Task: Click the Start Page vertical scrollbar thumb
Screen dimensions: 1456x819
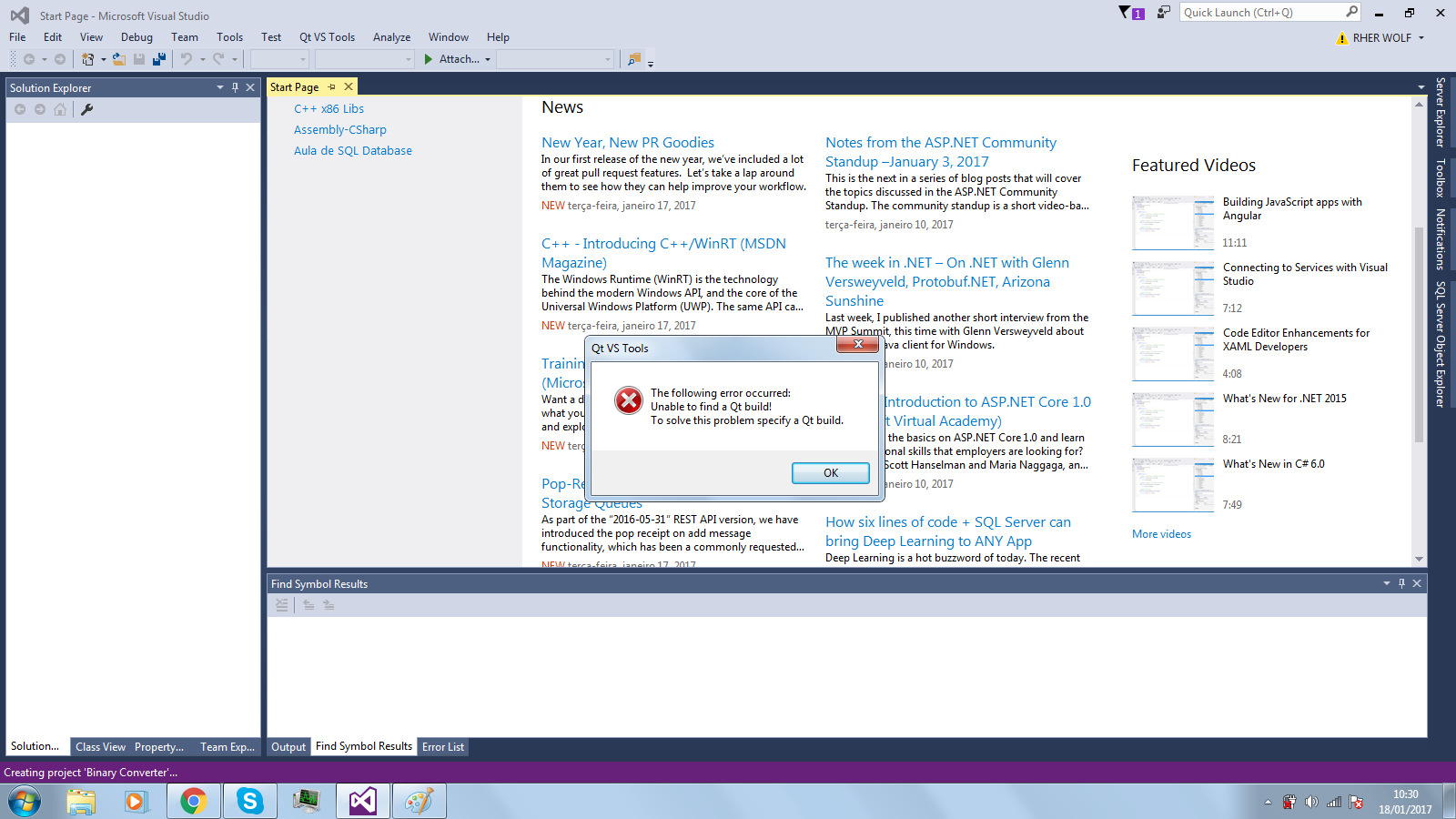Action: coord(1419,335)
